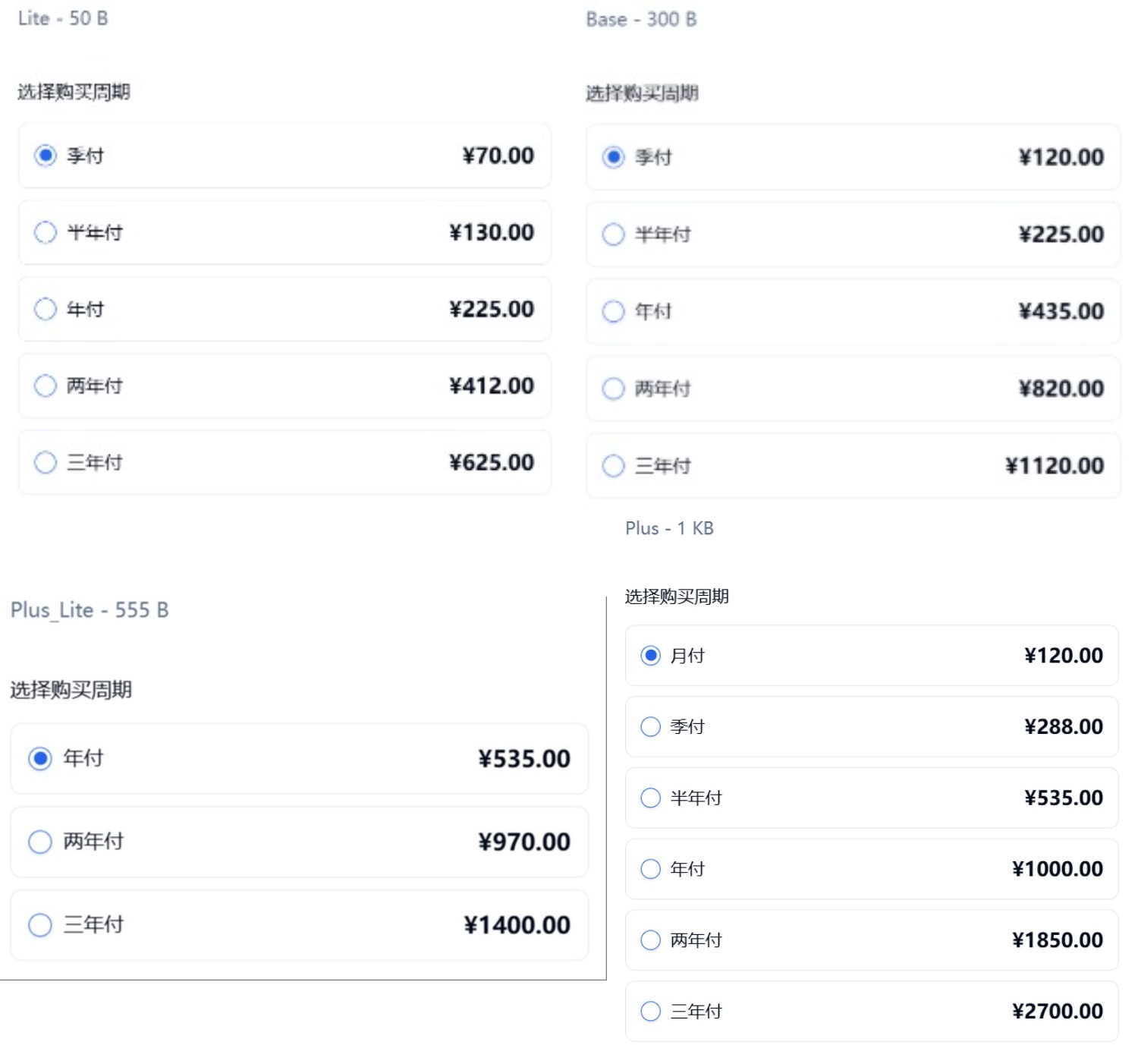Image resolution: width=1138 pixels, height=1064 pixels.
Task: Pick Plus_Lite 三年付 for ¥1400.00
Action: tap(40, 925)
